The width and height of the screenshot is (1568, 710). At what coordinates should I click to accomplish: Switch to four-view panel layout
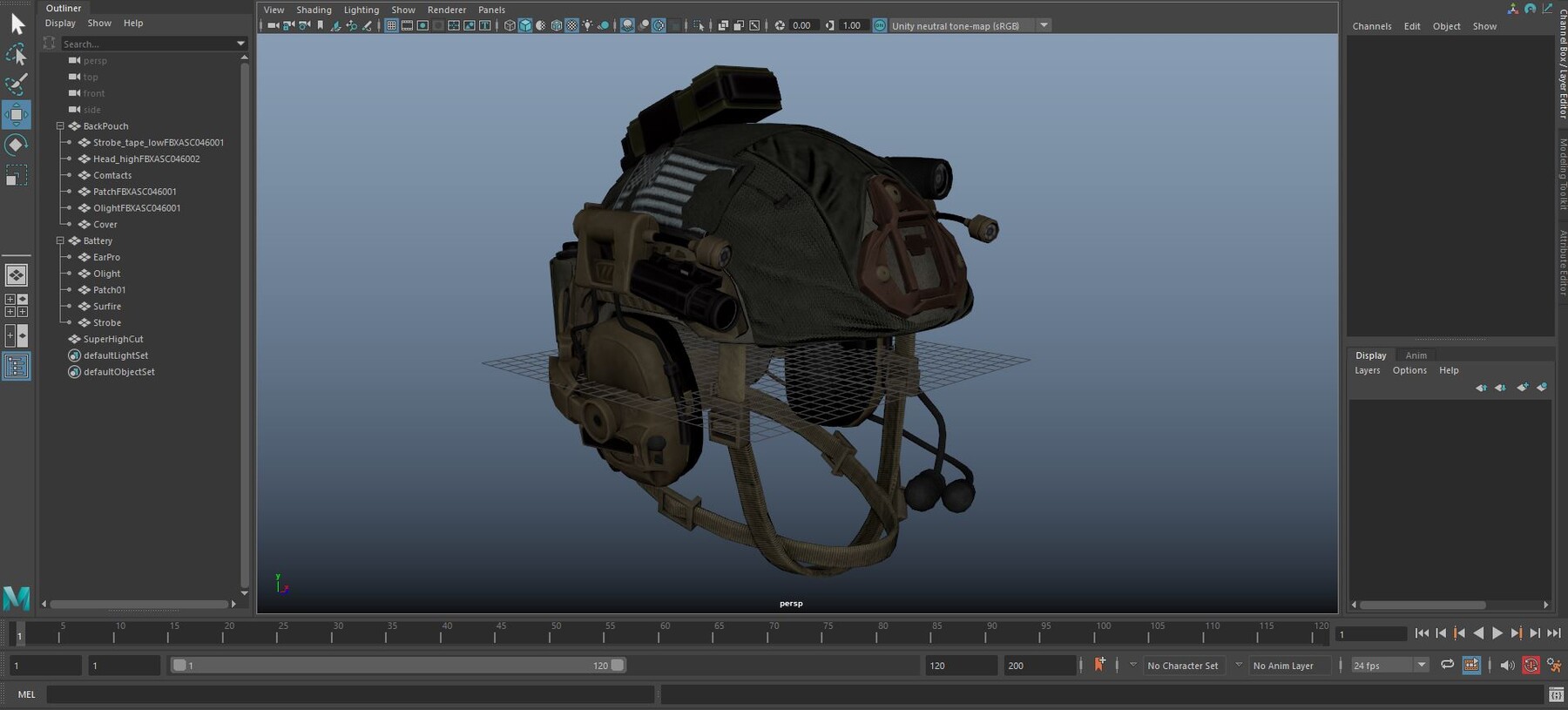[x=17, y=305]
